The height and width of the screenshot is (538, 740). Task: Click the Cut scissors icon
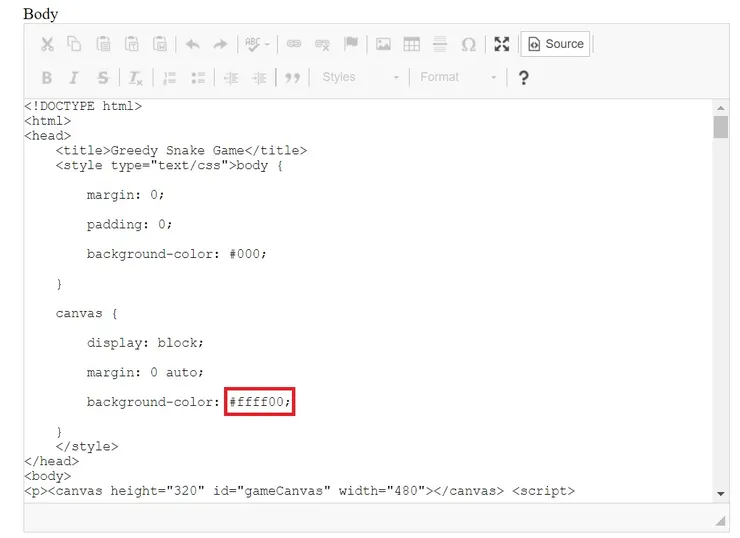[47, 44]
